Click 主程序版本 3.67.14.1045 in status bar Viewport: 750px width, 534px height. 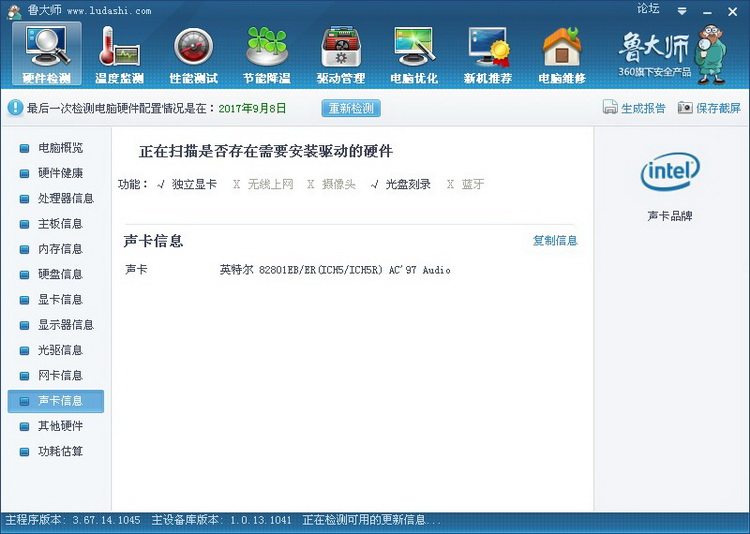click(x=73, y=520)
